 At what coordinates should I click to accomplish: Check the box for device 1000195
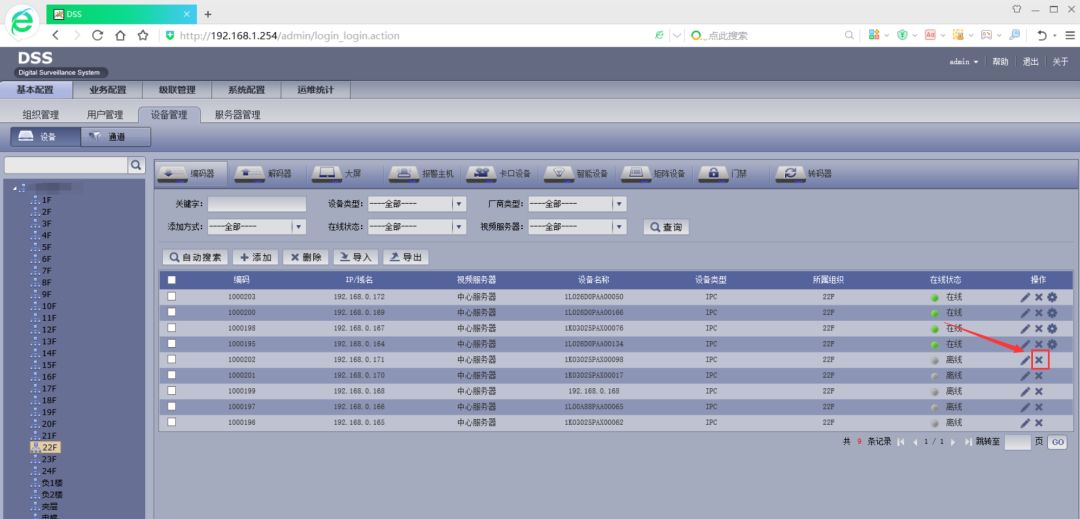[172, 343]
